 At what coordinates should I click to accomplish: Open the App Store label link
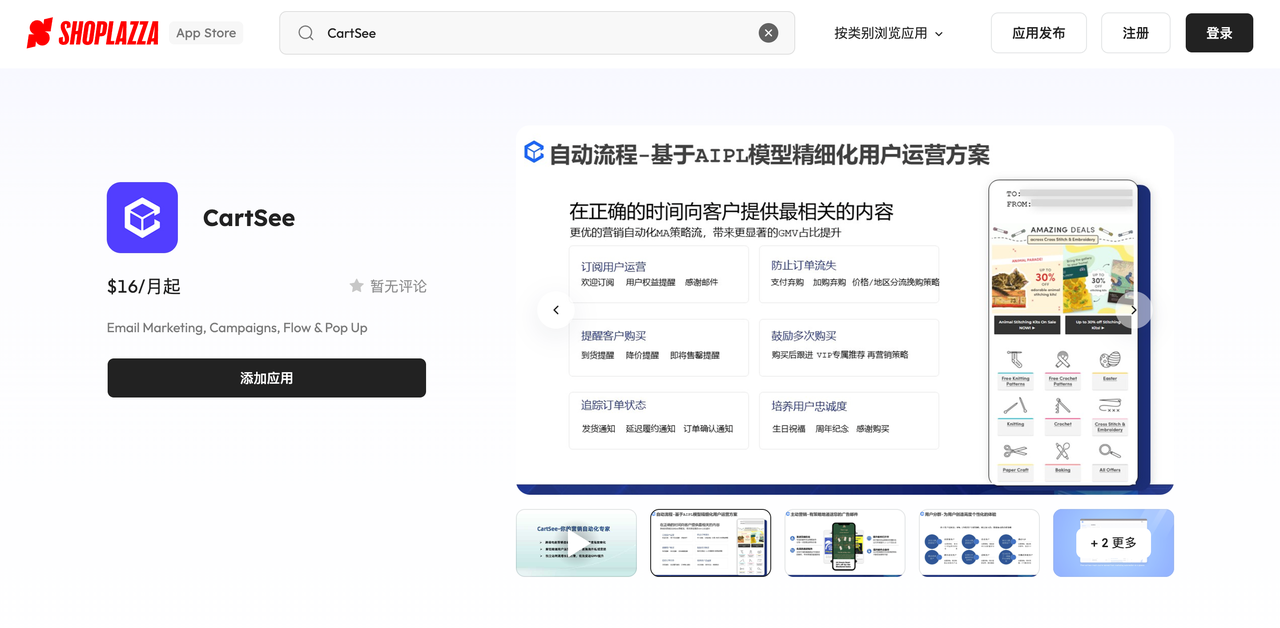[x=206, y=33]
